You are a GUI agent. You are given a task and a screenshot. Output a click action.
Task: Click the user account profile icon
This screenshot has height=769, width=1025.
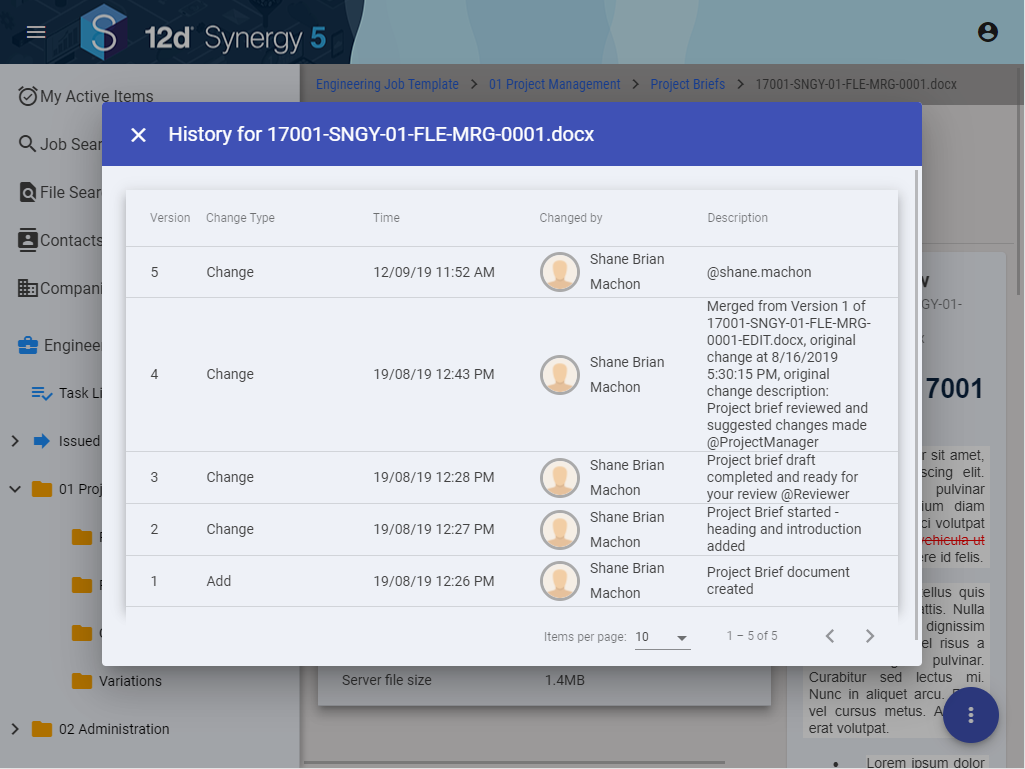(x=988, y=32)
